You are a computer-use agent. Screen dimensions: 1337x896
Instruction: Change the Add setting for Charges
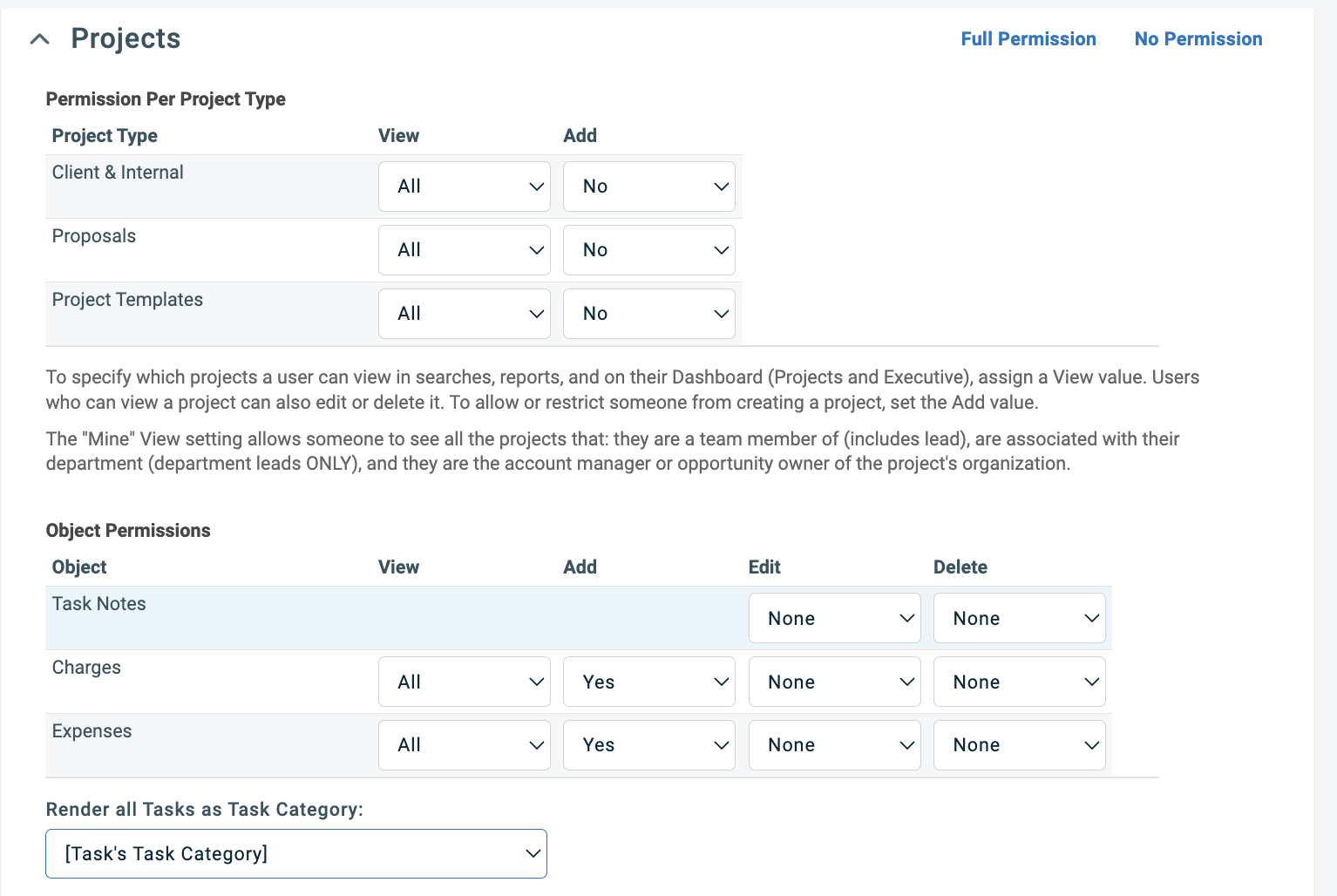(648, 681)
